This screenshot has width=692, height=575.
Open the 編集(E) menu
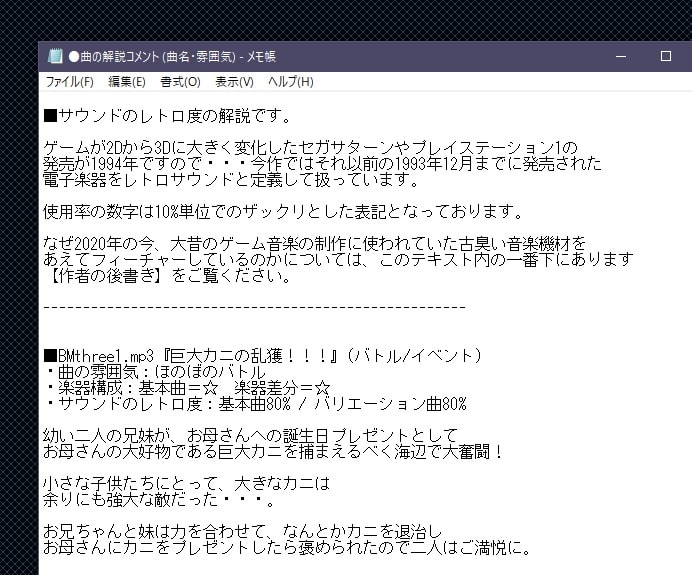(x=127, y=82)
